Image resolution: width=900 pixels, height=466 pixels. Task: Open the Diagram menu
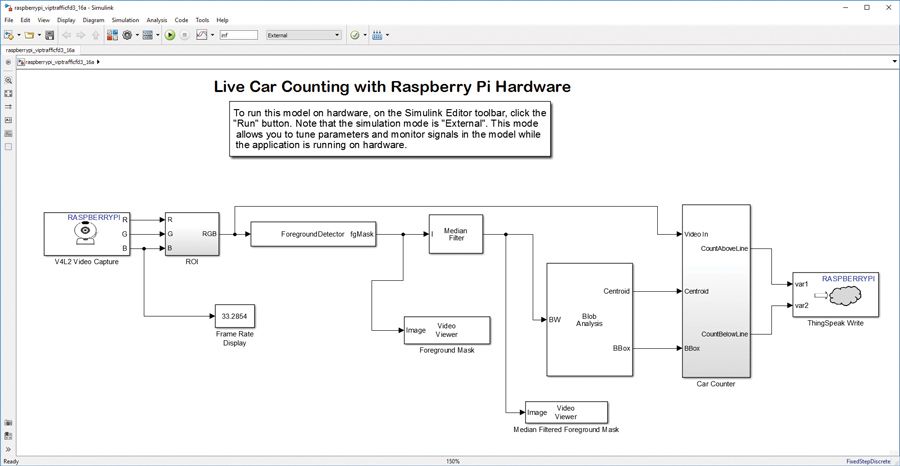pyautogui.click(x=93, y=20)
